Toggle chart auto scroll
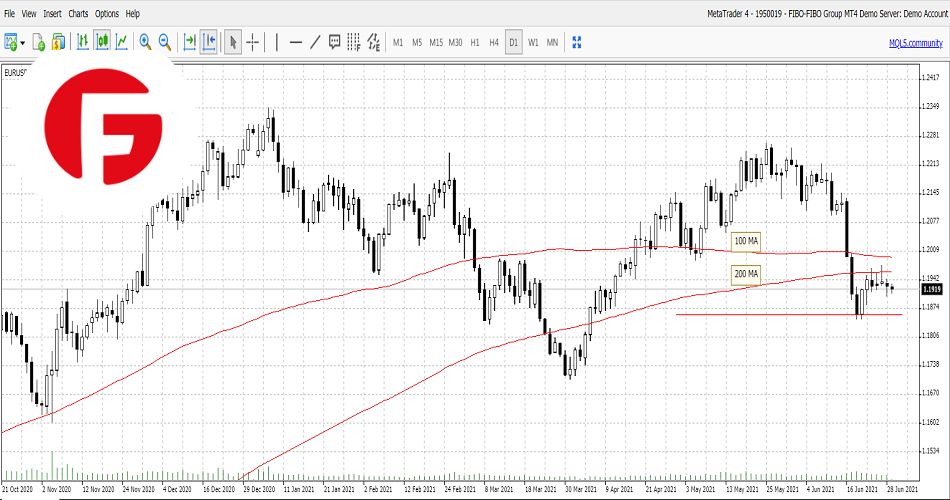Viewport: 950px width, 500px height. click(189, 42)
